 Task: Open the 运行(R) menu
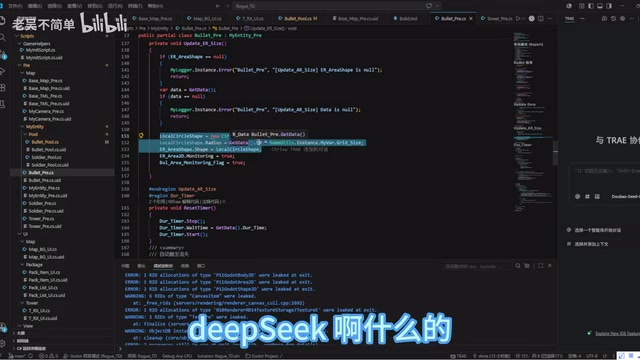[115, 6]
